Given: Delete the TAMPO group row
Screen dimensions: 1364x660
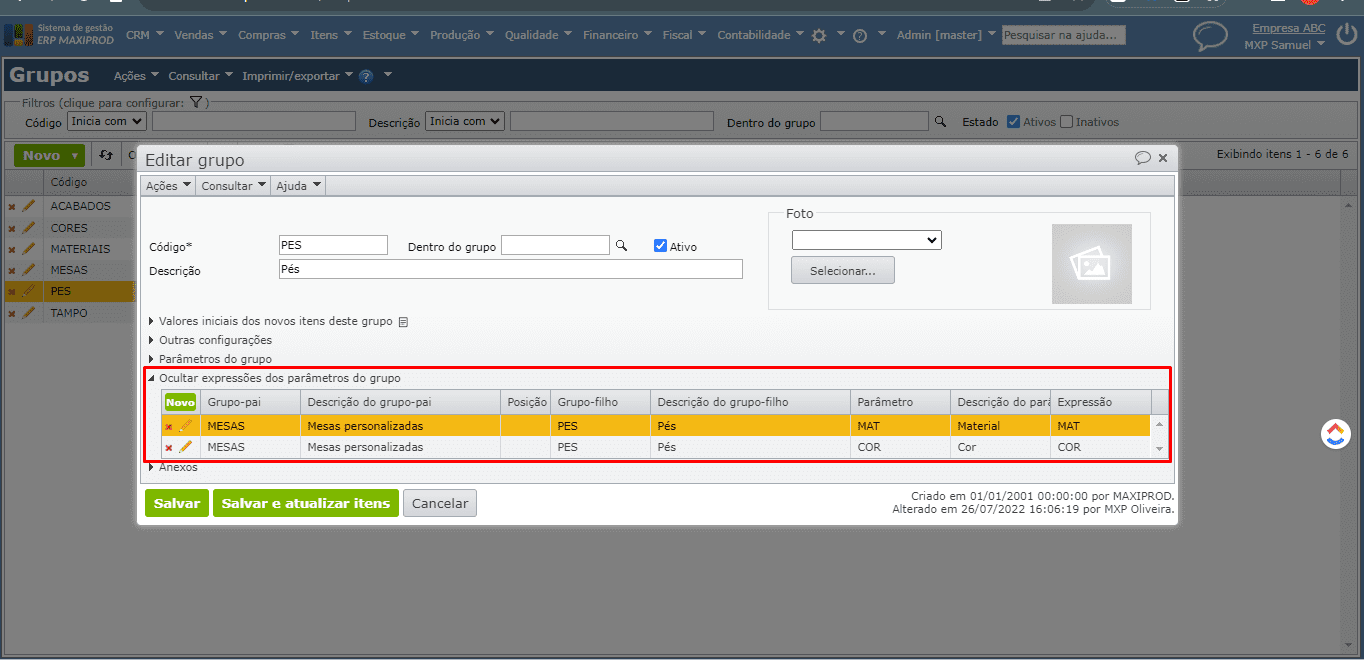Looking at the screenshot, I should click(x=12, y=314).
